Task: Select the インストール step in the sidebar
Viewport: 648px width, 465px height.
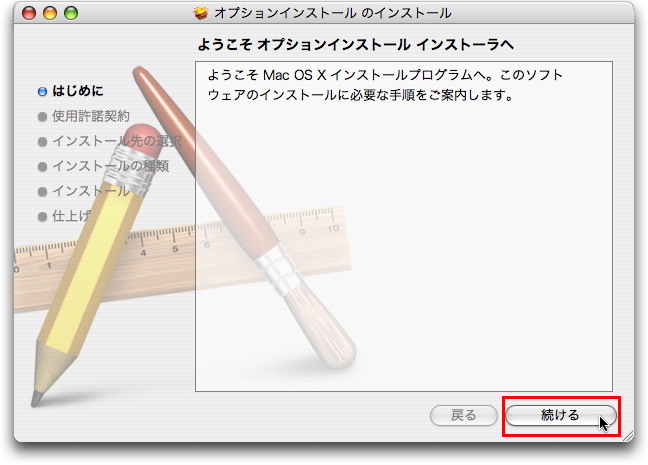Action: pos(91,191)
